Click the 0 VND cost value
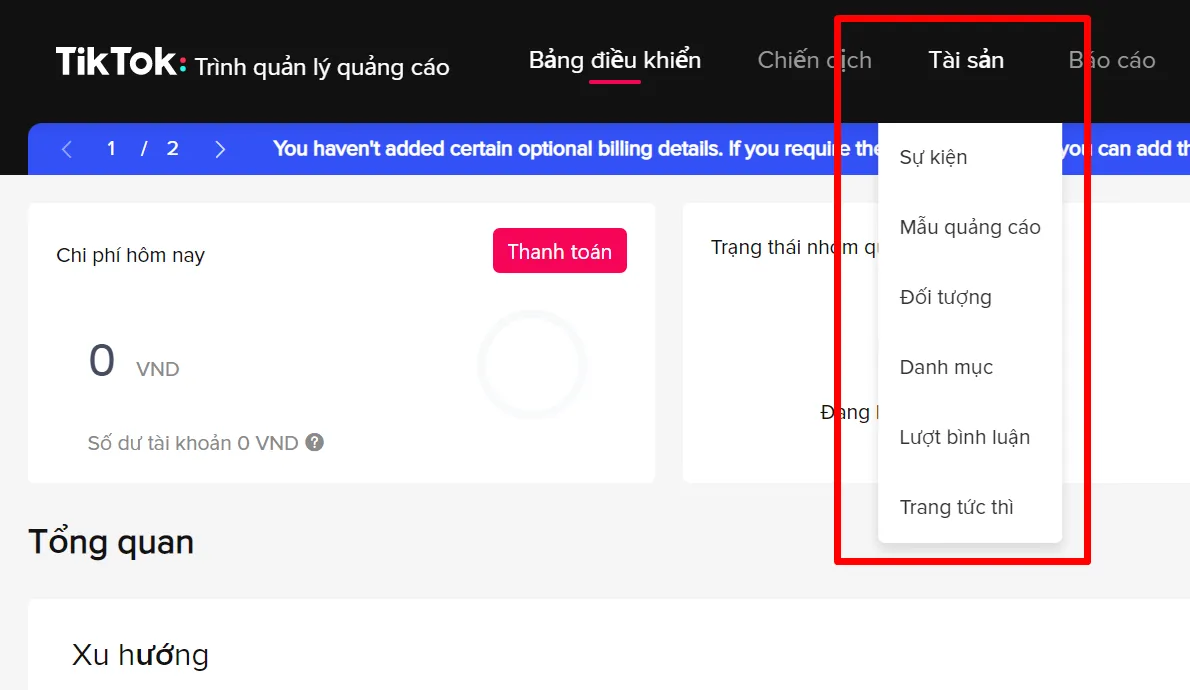1190x690 pixels. [x=134, y=361]
